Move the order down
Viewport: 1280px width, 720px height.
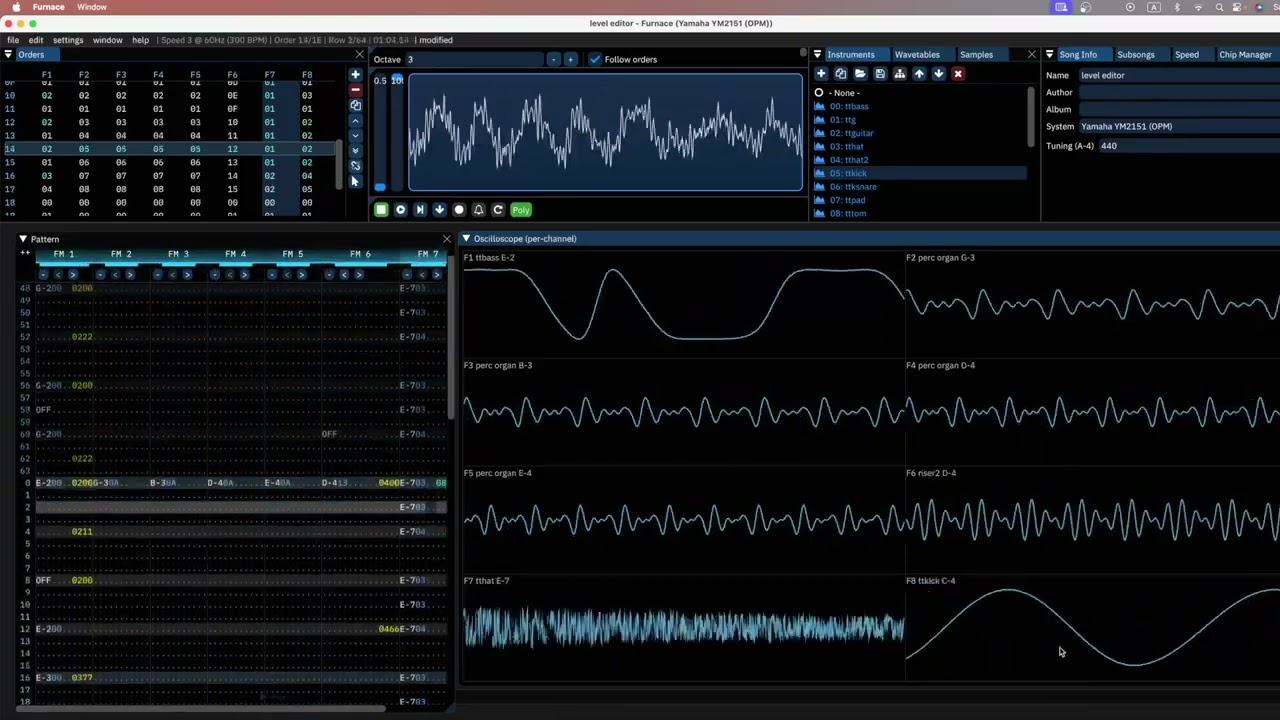click(355, 136)
